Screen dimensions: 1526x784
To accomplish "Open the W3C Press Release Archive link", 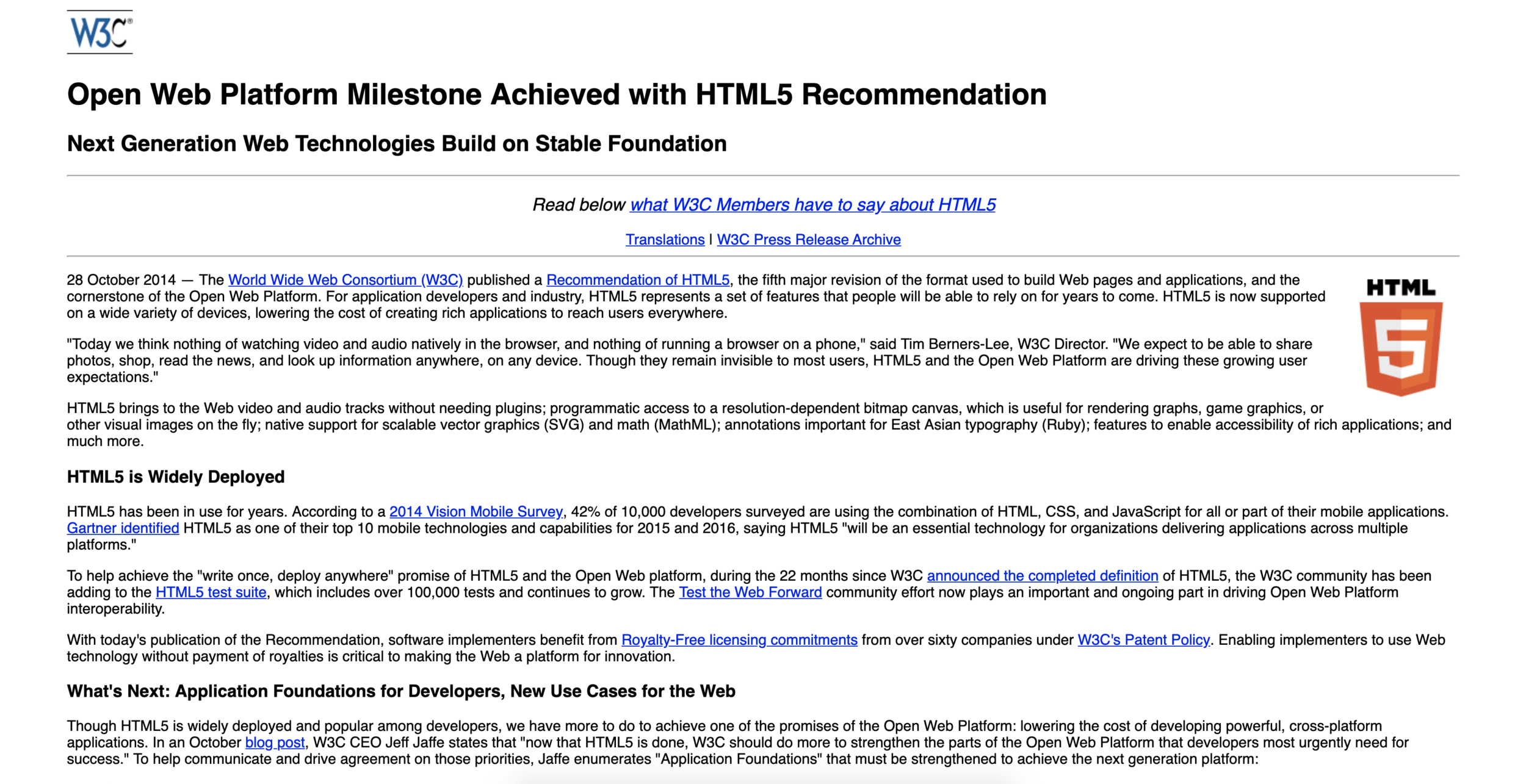I will point(809,240).
